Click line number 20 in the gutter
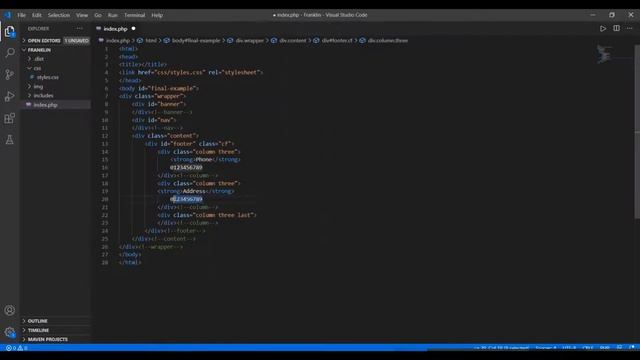The image size is (640, 360). pos(105,199)
